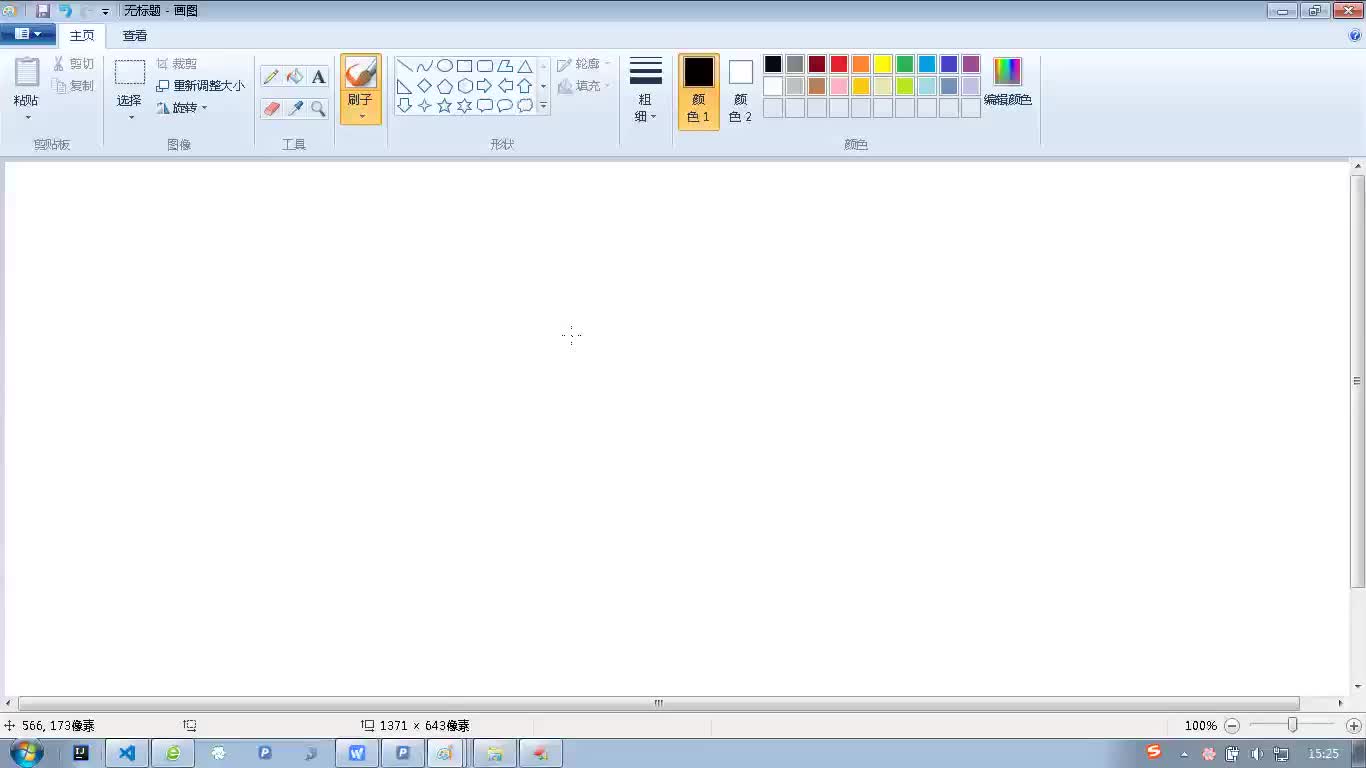Select Color 1 (颜色 1) box
Screen dimensions: 1366x768
click(699, 91)
